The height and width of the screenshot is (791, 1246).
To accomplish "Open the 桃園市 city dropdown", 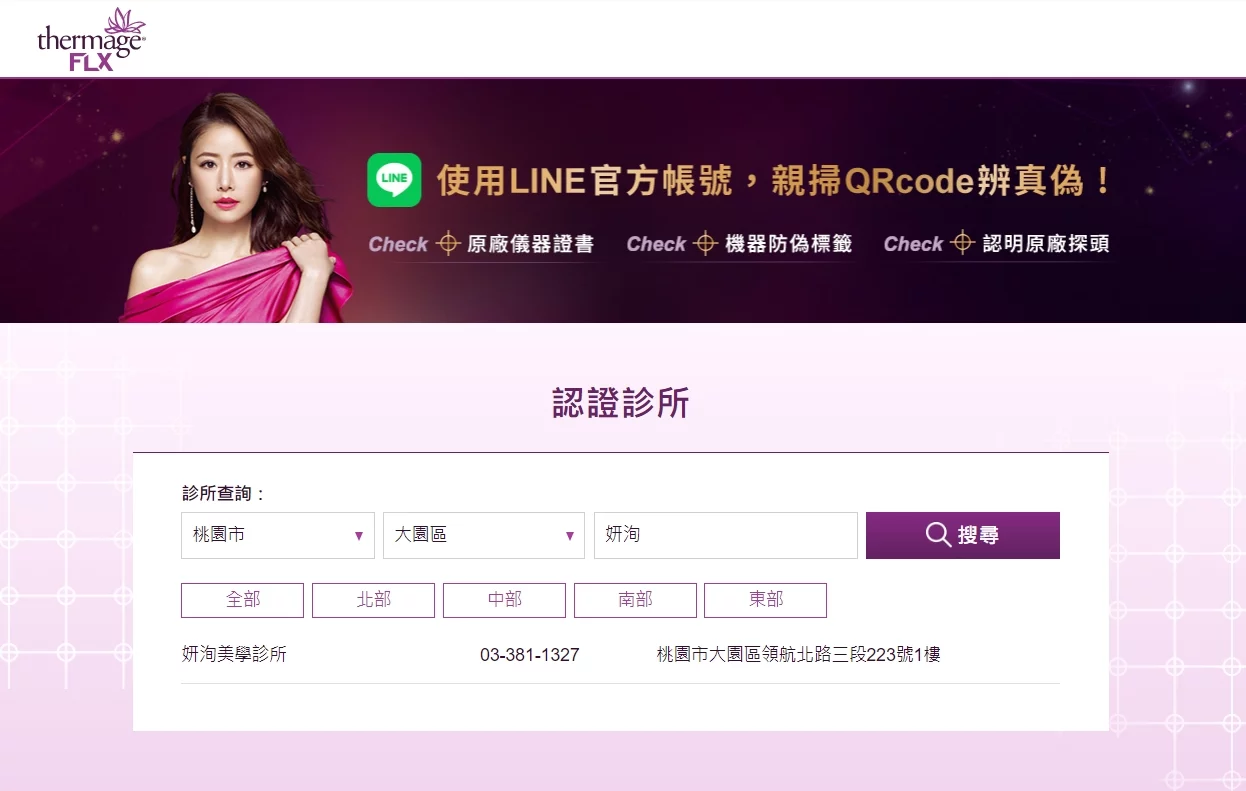I will click(x=278, y=535).
